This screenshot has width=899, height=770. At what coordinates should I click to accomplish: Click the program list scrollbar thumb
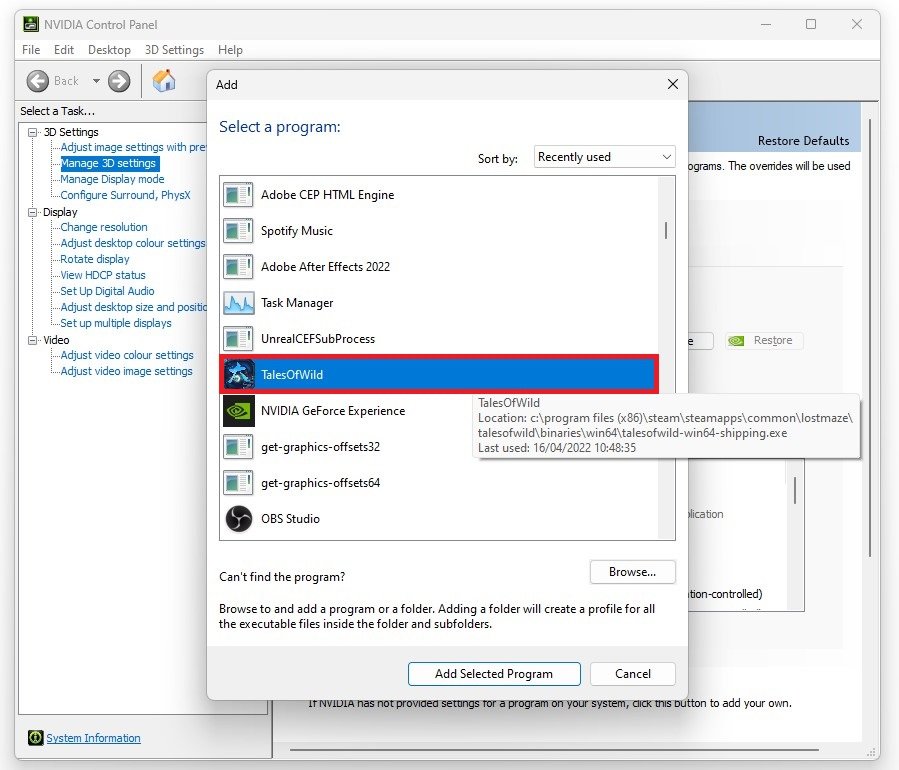tap(666, 230)
